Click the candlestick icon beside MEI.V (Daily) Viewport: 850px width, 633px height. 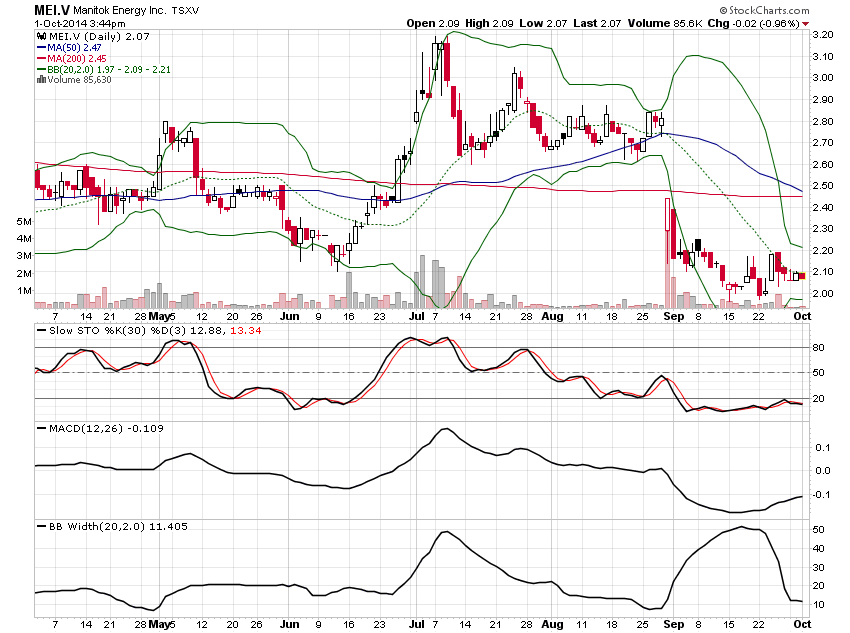[42, 36]
